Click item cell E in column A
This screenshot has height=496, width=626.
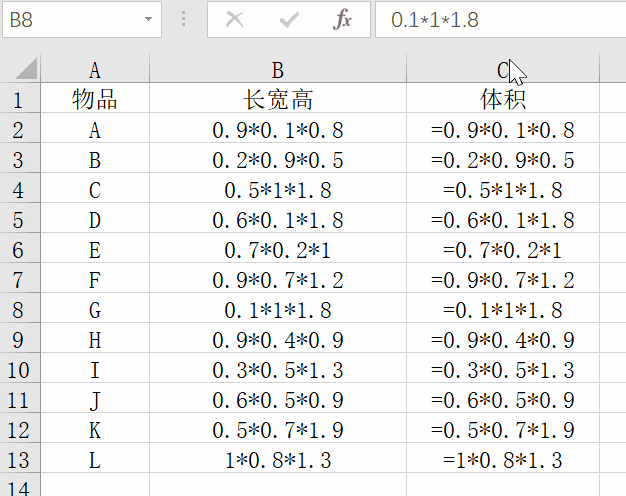[x=95, y=248]
